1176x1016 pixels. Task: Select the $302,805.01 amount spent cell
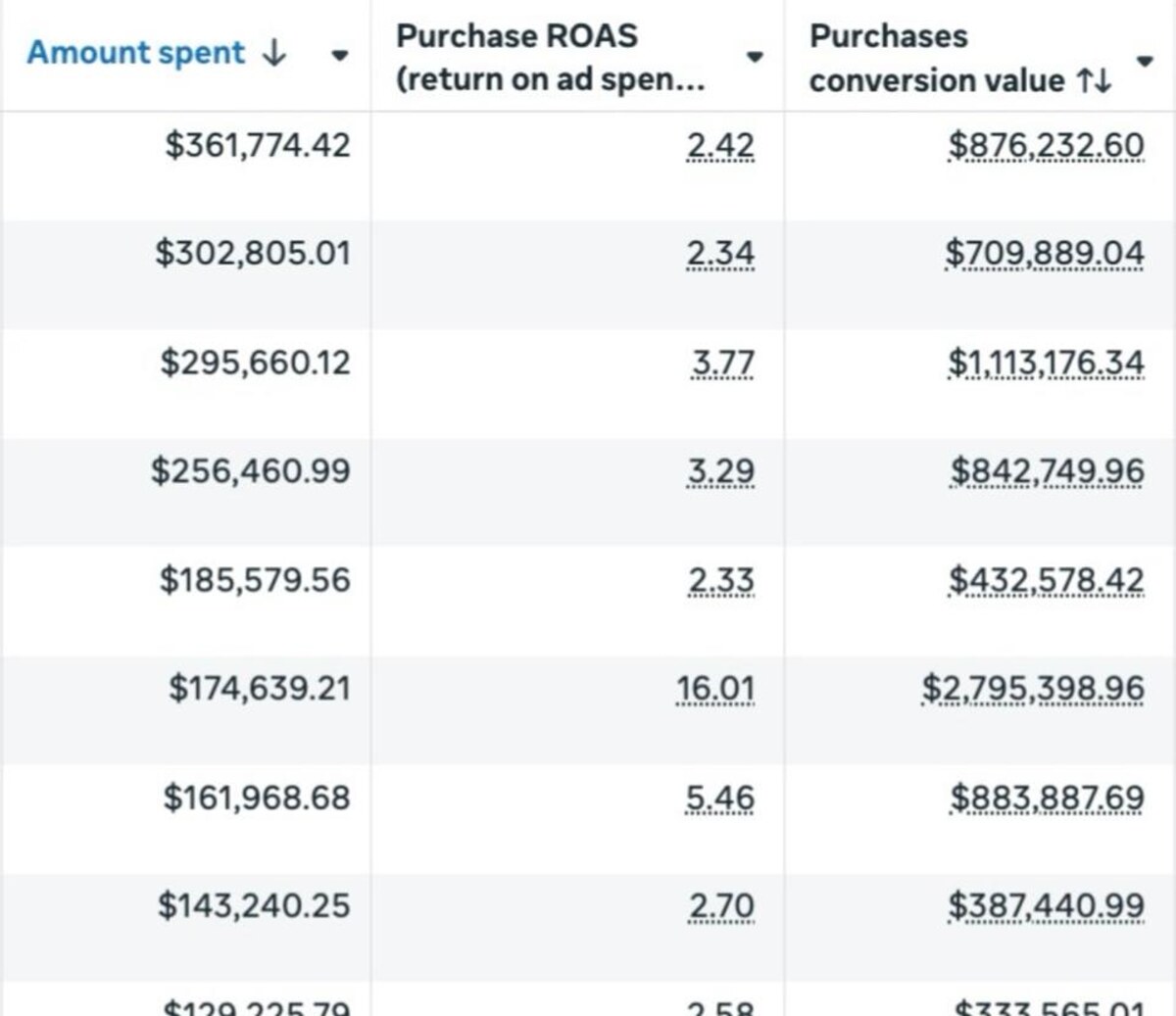pos(253,254)
